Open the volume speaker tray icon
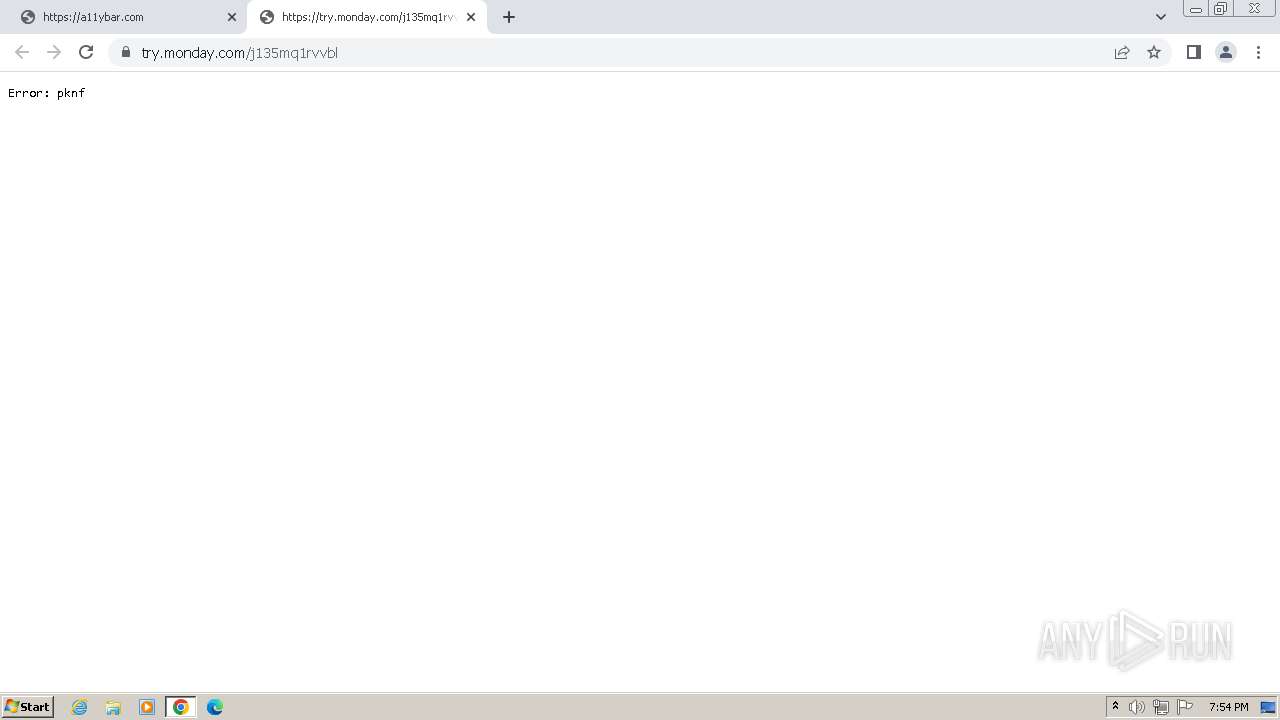Screen dimensions: 1280x720 click(1137, 707)
